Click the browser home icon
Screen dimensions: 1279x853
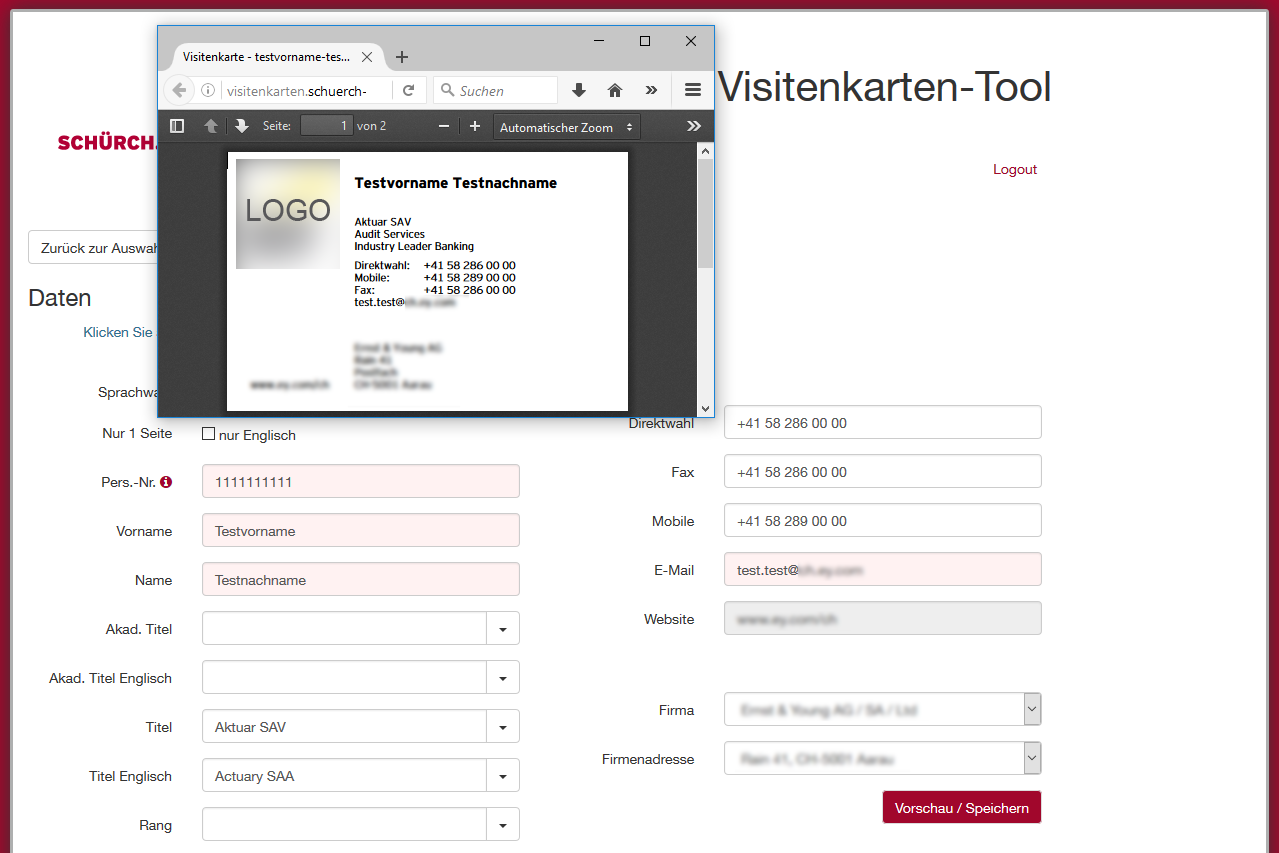coord(615,90)
